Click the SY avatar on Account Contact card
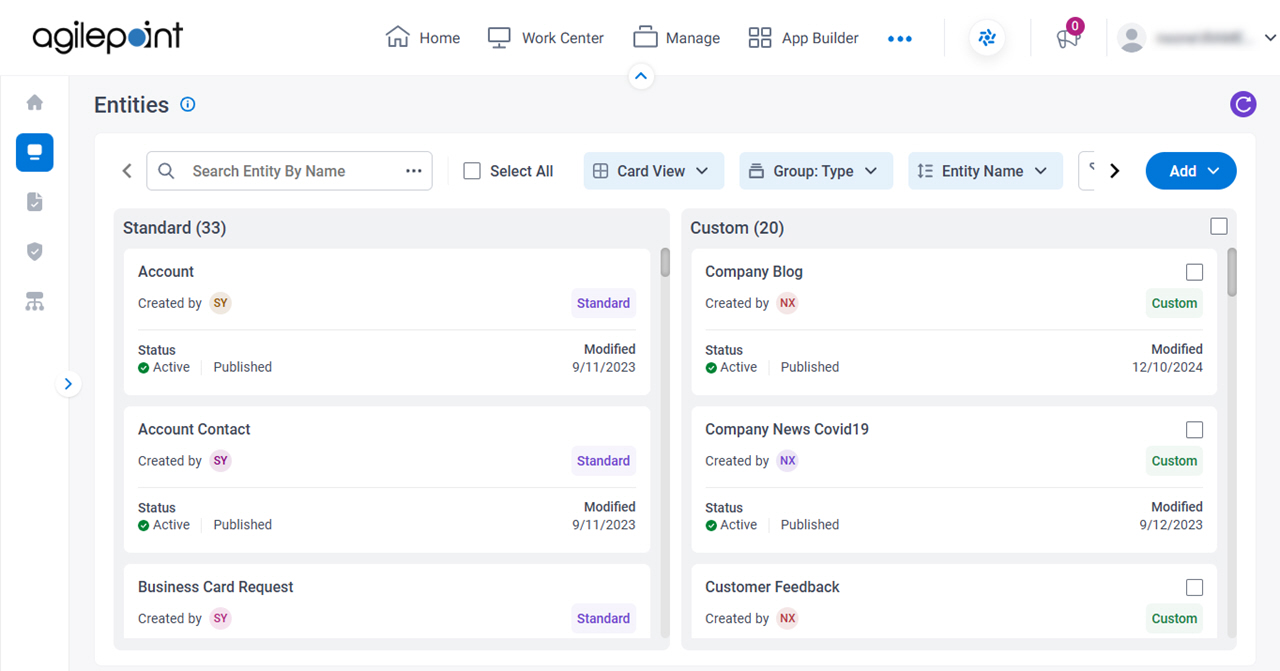1280x671 pixels. (220, 461)
